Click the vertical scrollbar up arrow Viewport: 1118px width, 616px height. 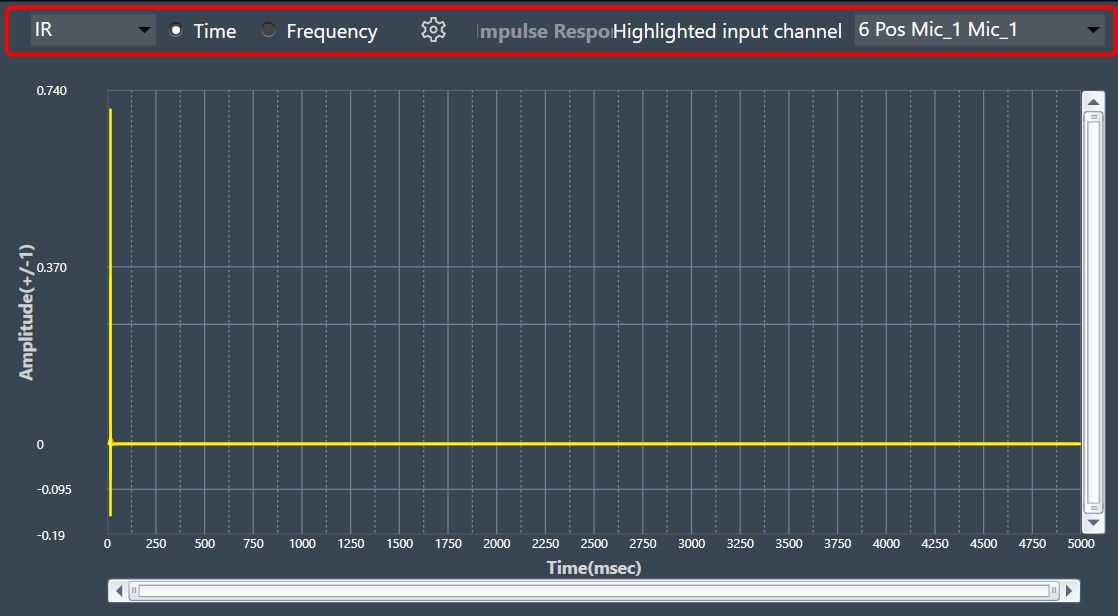coord(1093,102)
